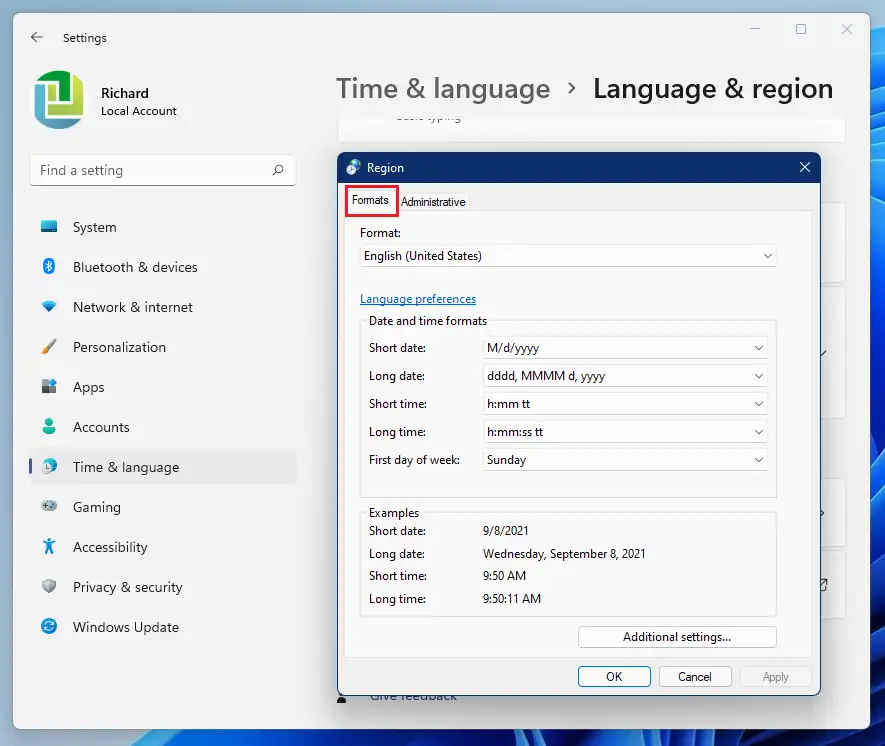Screen dimensions: 885x746
Task: Click the Additional settings button
Action: [677, 637]
